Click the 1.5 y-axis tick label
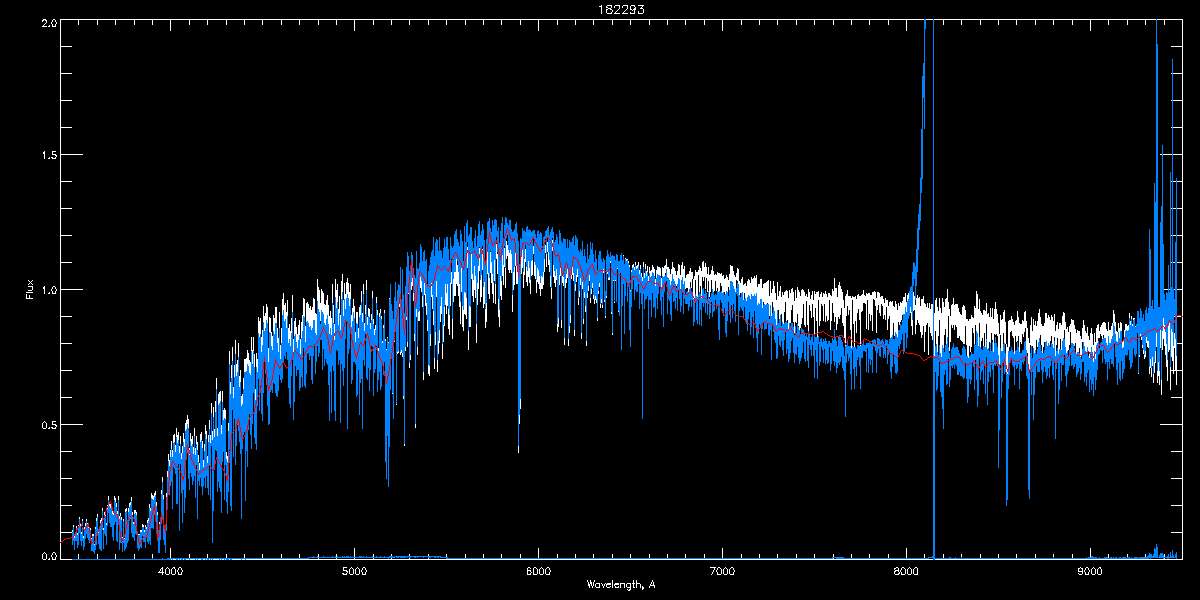 pos(47,156)
